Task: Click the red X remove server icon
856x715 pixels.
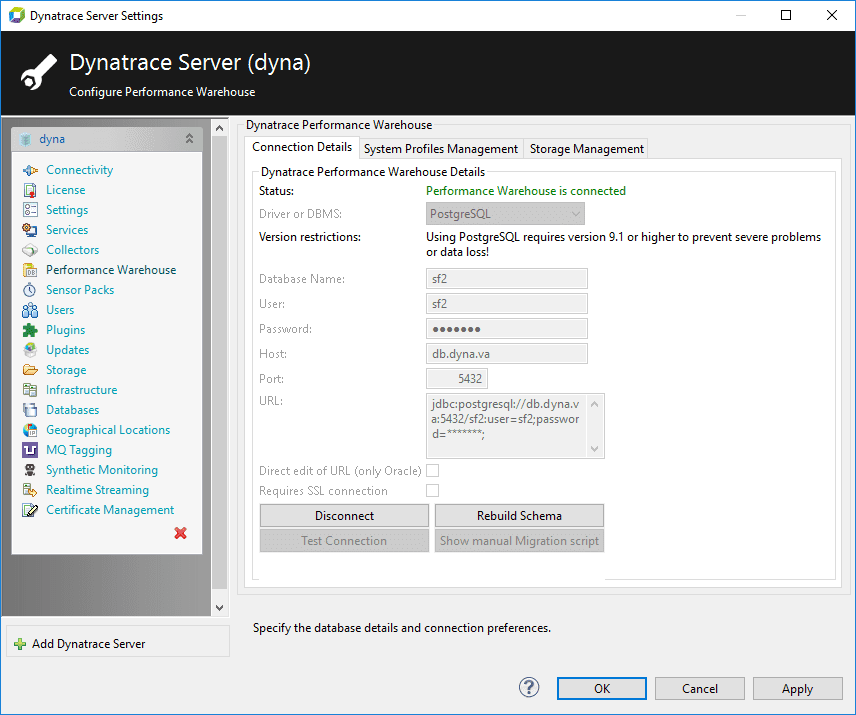Action: pos(181,533)
